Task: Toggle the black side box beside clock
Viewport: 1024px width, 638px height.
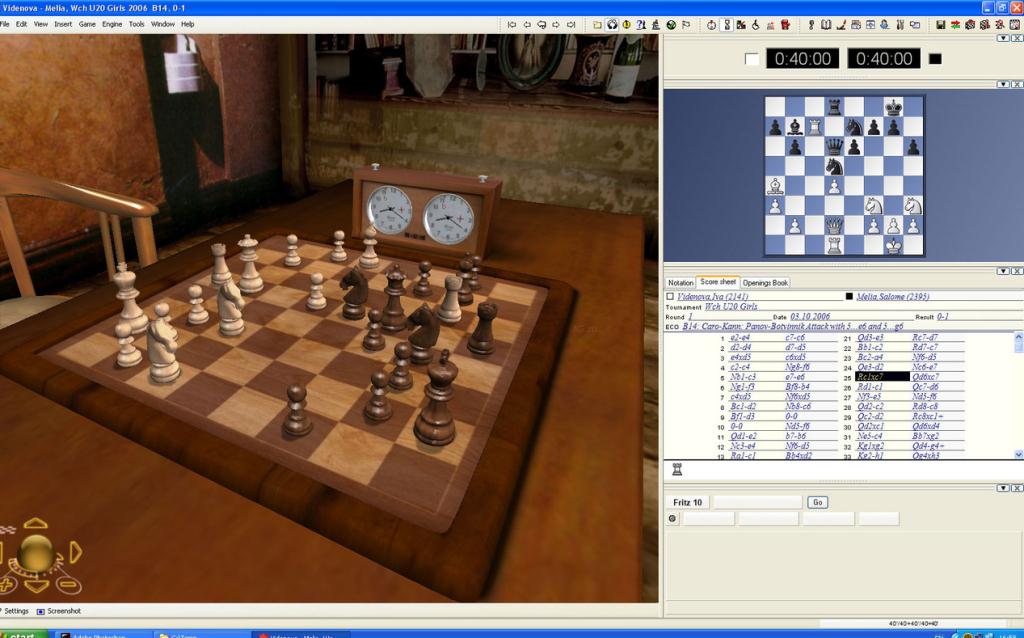Action: 935,59
